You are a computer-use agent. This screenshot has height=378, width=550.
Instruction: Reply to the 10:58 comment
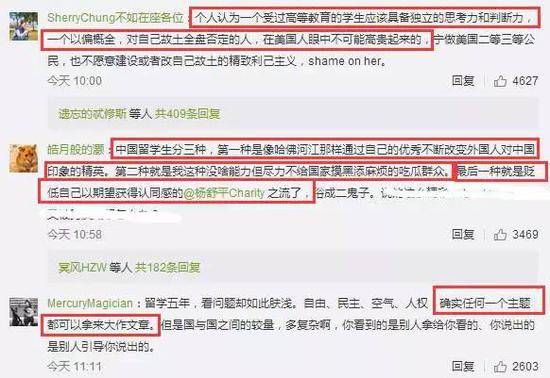point(463,234)
